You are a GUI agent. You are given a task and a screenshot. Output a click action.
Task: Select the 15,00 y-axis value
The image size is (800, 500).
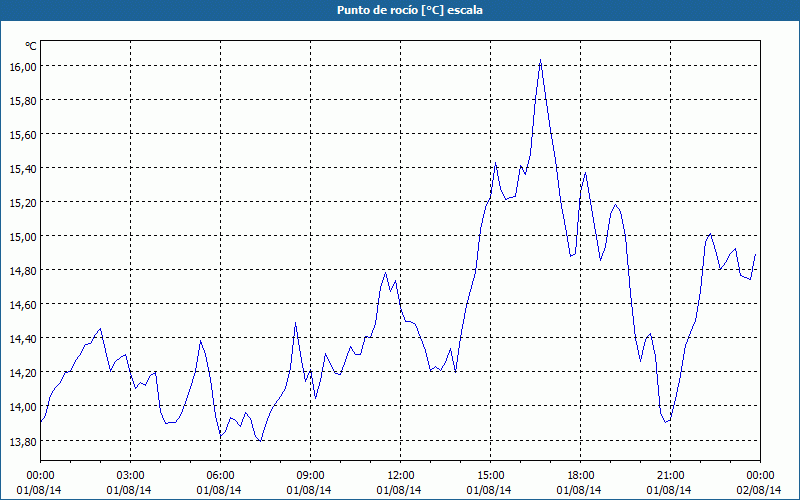tap(23, 237)
